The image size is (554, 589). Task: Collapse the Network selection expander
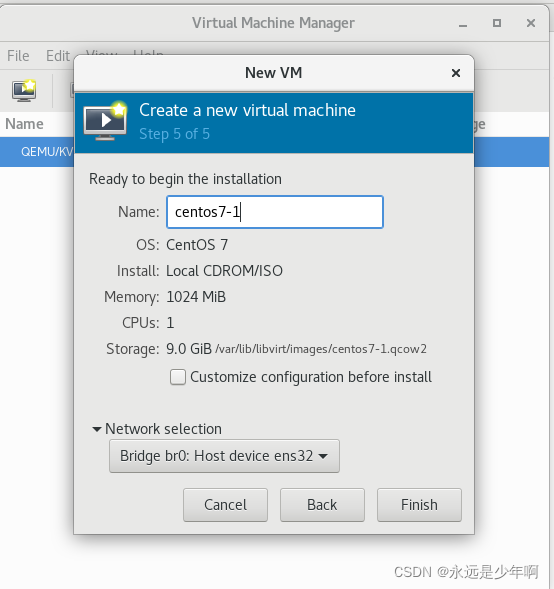[x=97, y=429]
